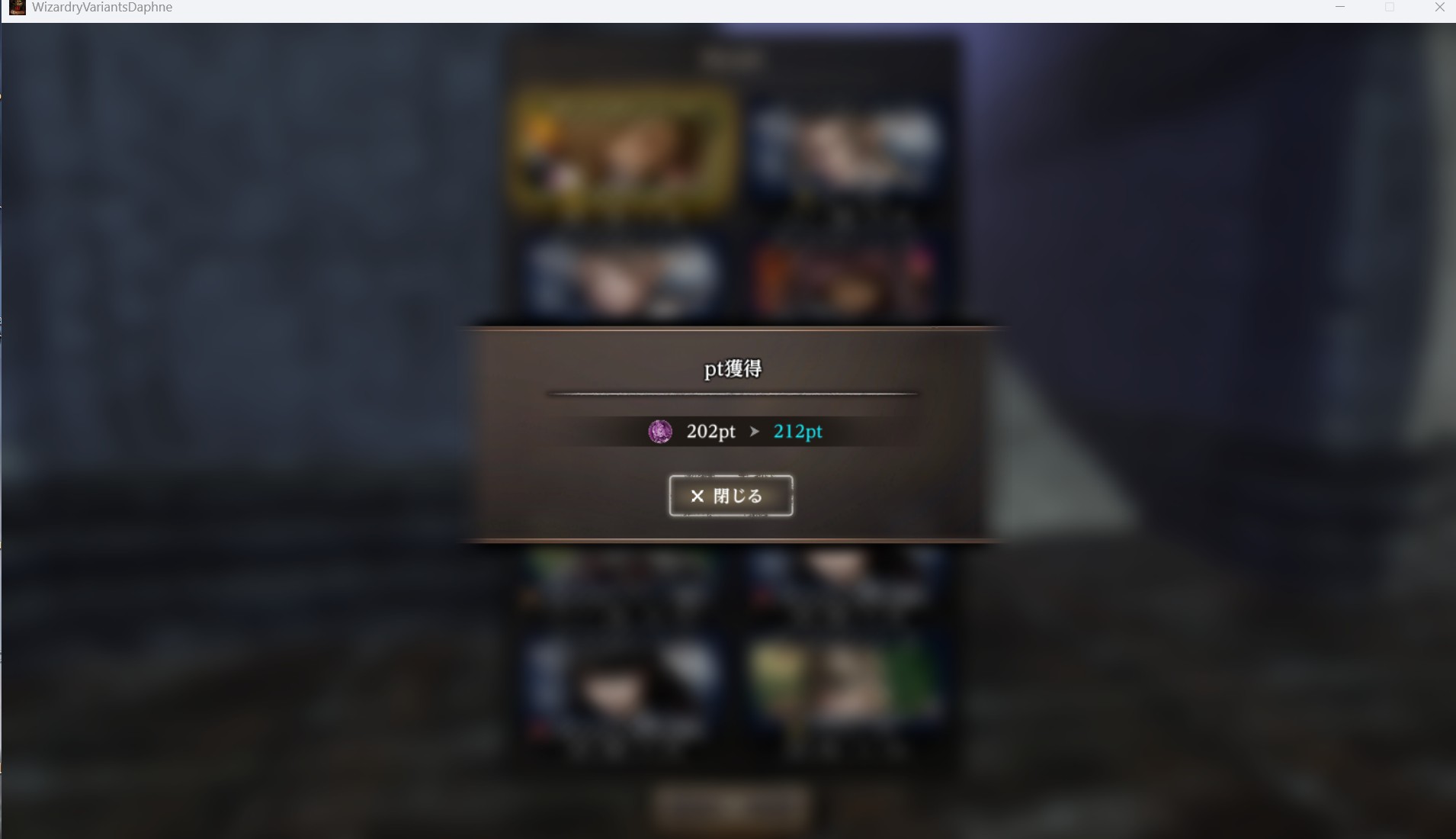Minimize the game window
The width and height of the screenshot is (1456, 839).
(1340, 8)
